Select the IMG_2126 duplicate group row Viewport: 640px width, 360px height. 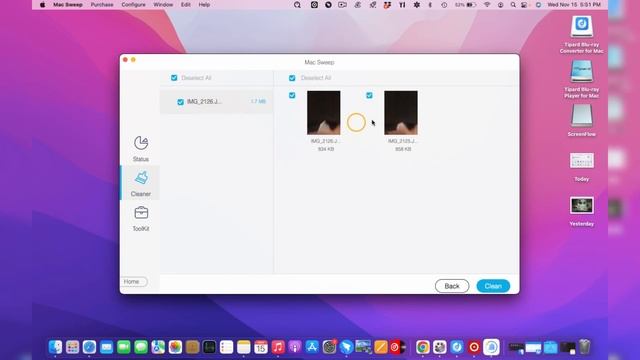pos(217,102)
